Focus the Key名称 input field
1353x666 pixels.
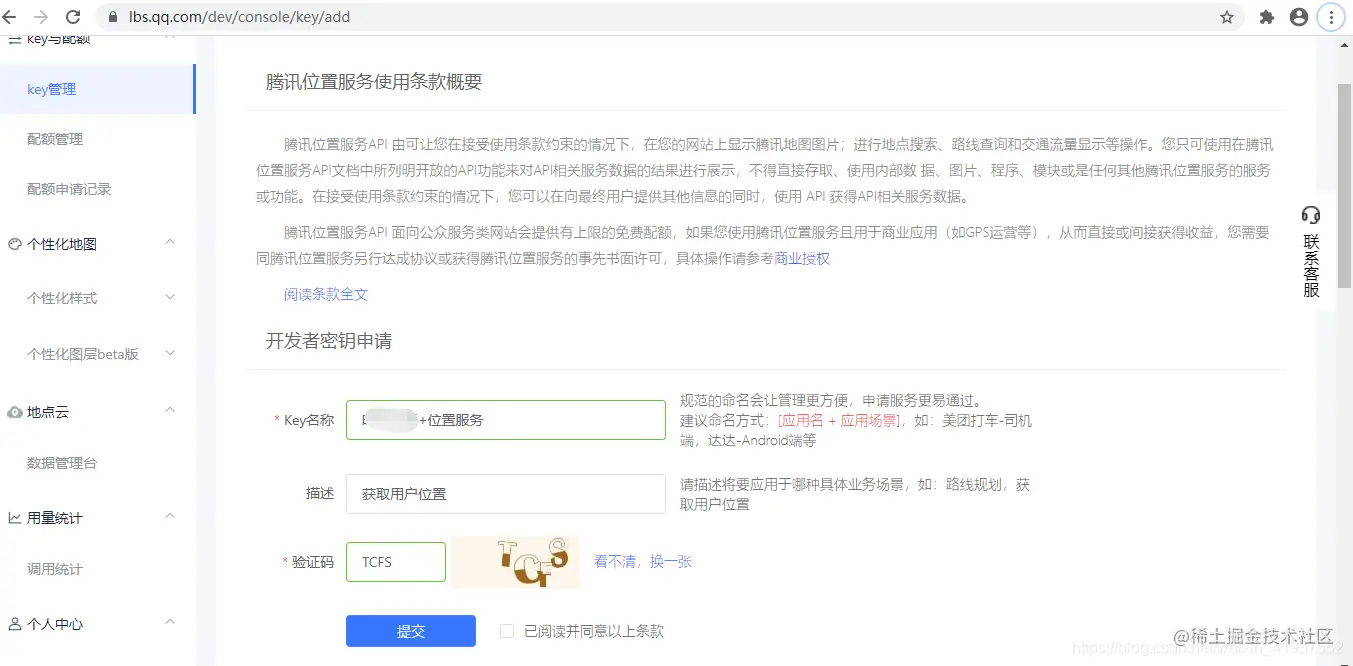[x=506, y=420]
